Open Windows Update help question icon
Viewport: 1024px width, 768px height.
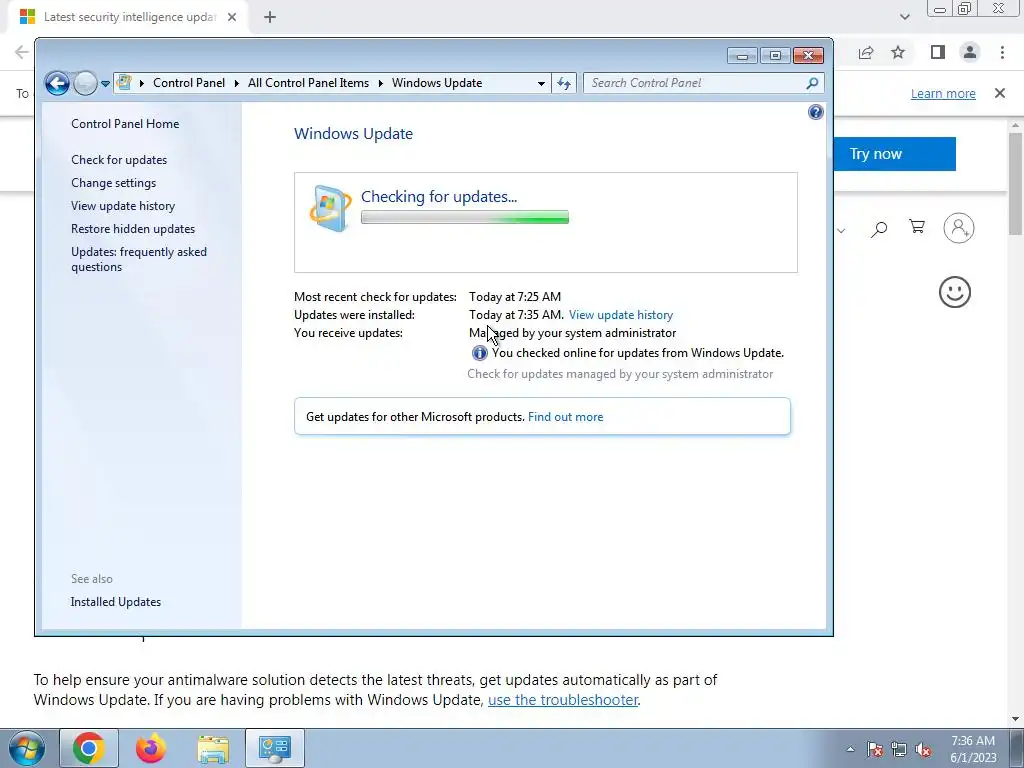[816, 112]
